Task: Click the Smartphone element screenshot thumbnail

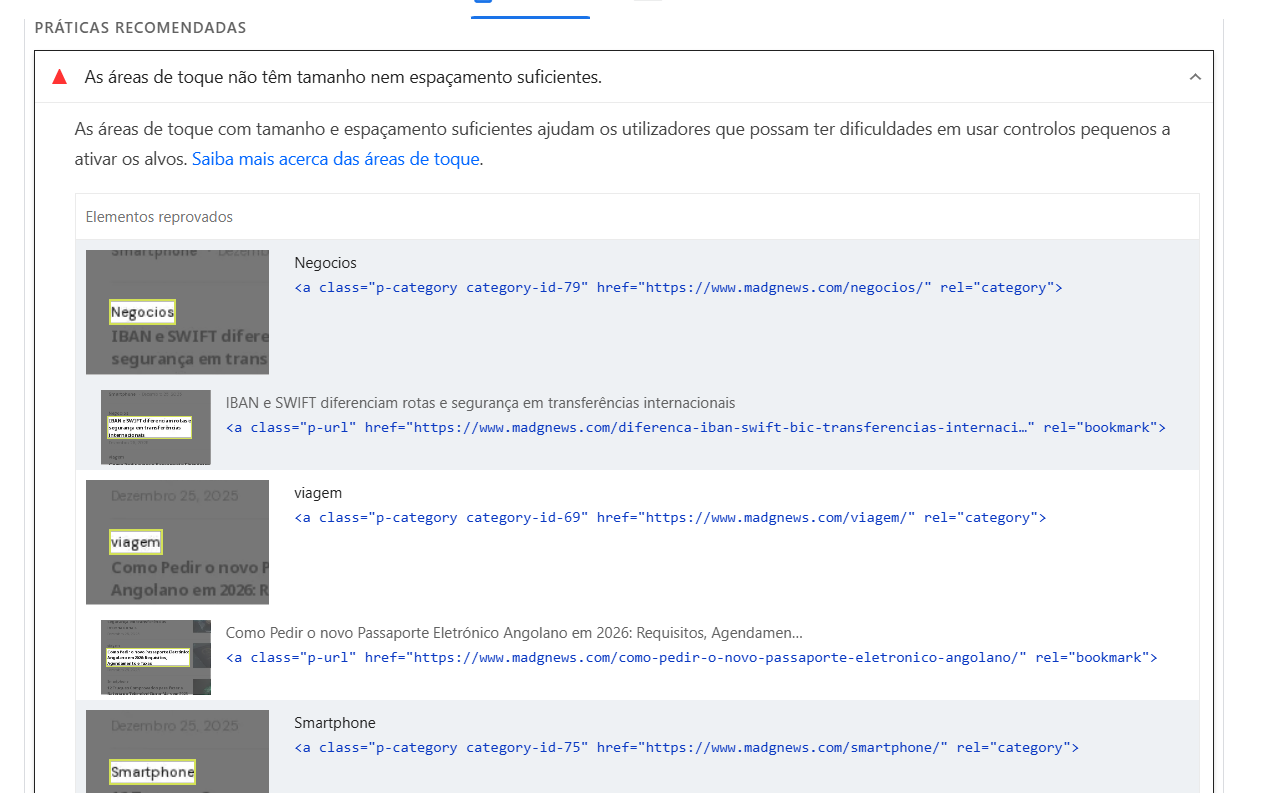Action: click(x=177, y=750)
